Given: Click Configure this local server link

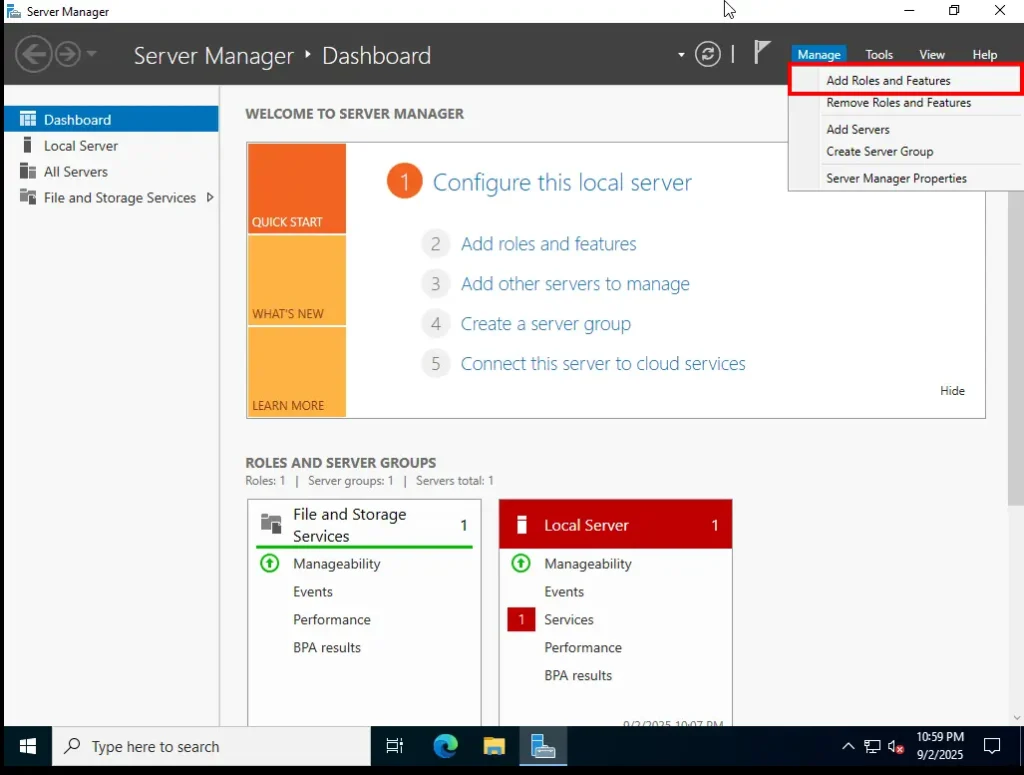Looking at the screenshot, I should [x=562, y=182].
